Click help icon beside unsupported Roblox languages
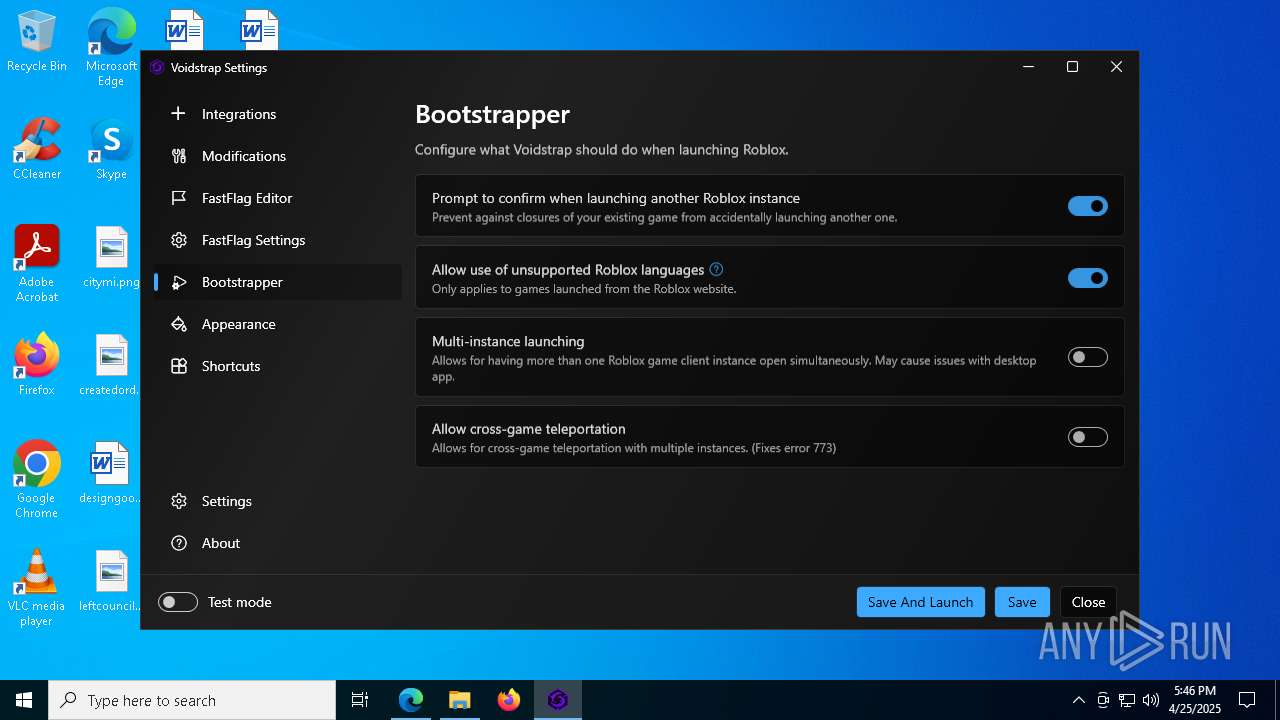The width and height of the screenshot is (1280, 720). (x=716, y=270)
